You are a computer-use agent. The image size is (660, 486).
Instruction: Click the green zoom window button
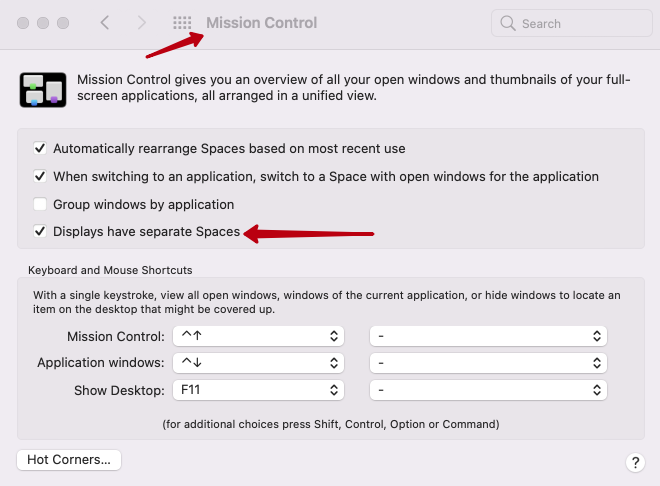click(x=64, y=22)
